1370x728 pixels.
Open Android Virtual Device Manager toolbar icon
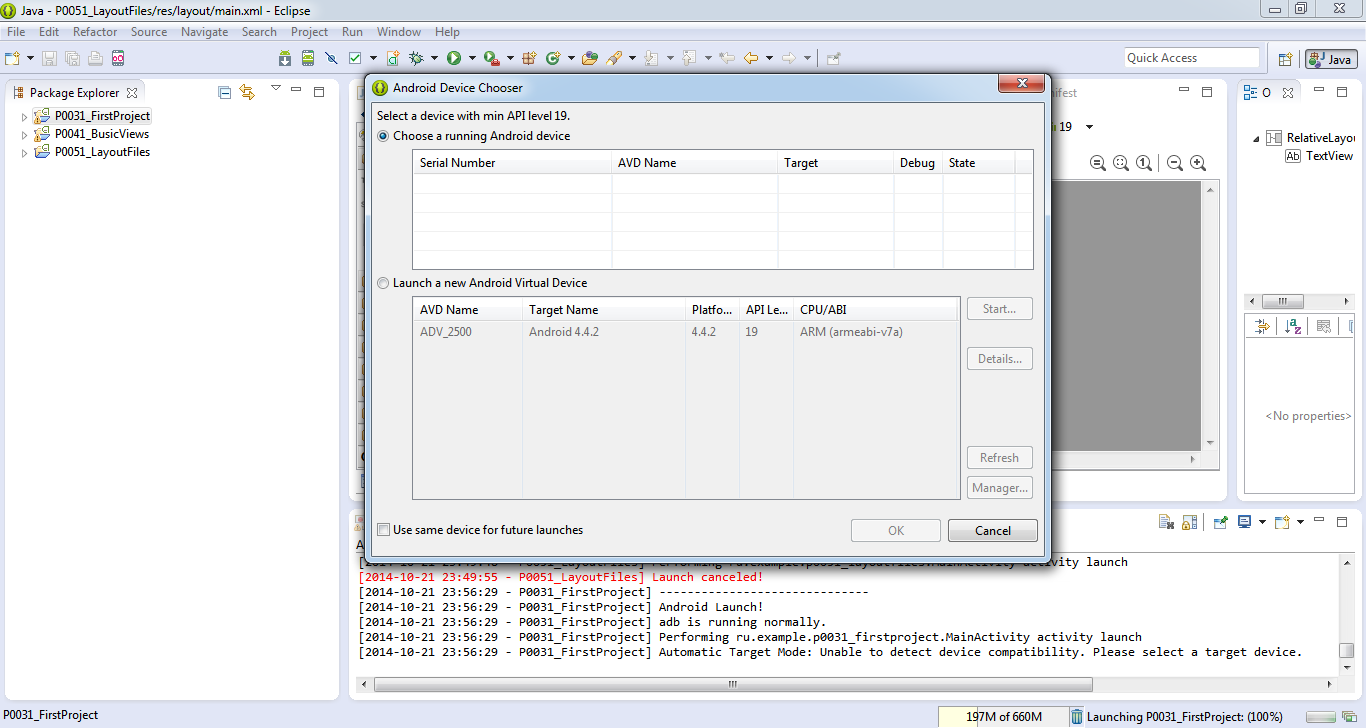308,58
